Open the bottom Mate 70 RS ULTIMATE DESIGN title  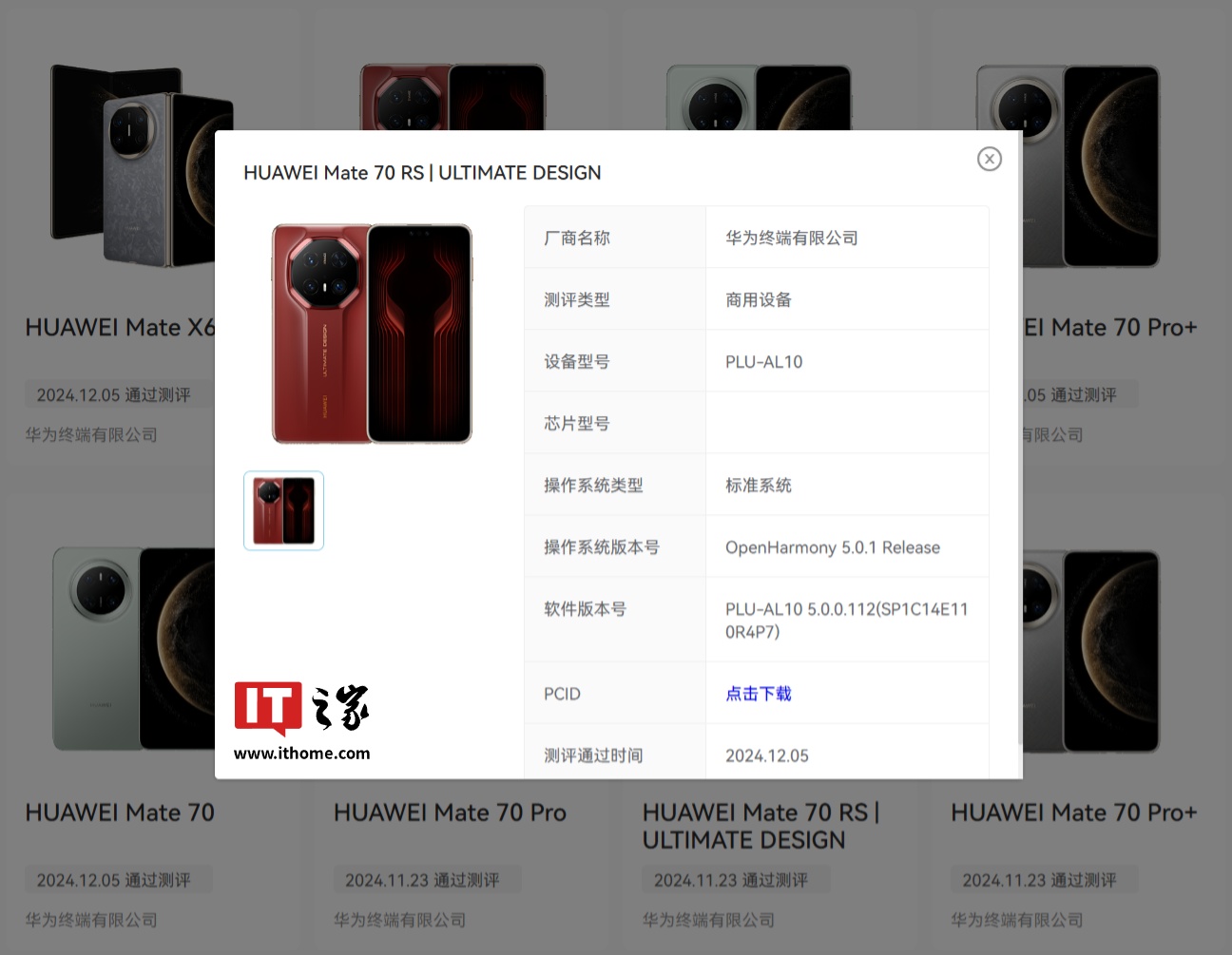[760, 826]
